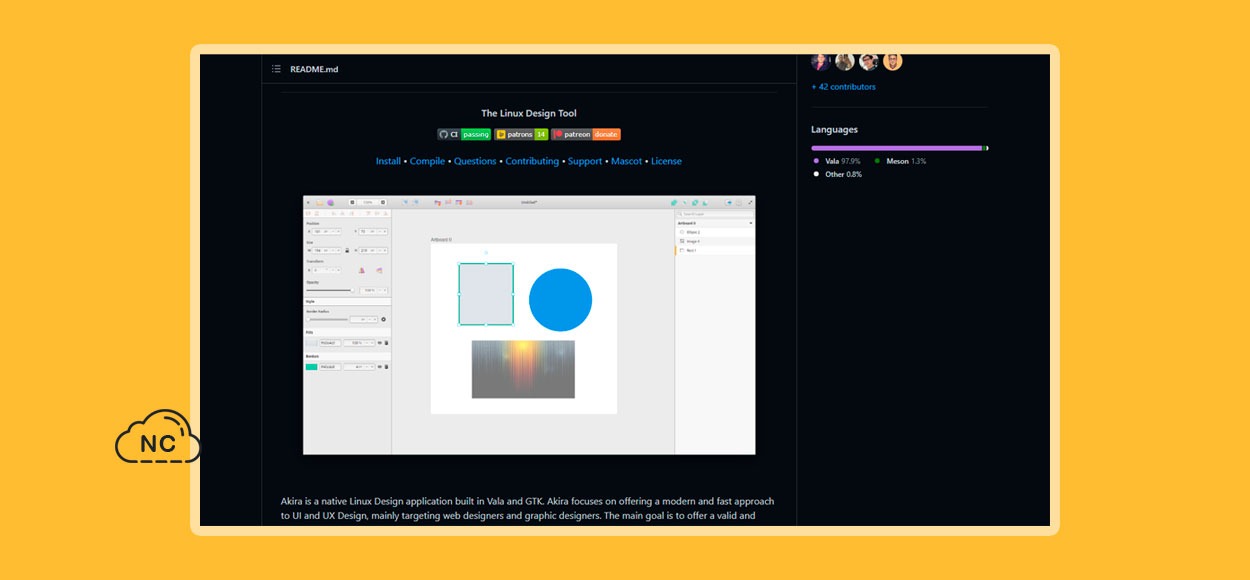Click the Opacity slider
This screenshot has width=1250, height=580.
[x=330, y=290]
